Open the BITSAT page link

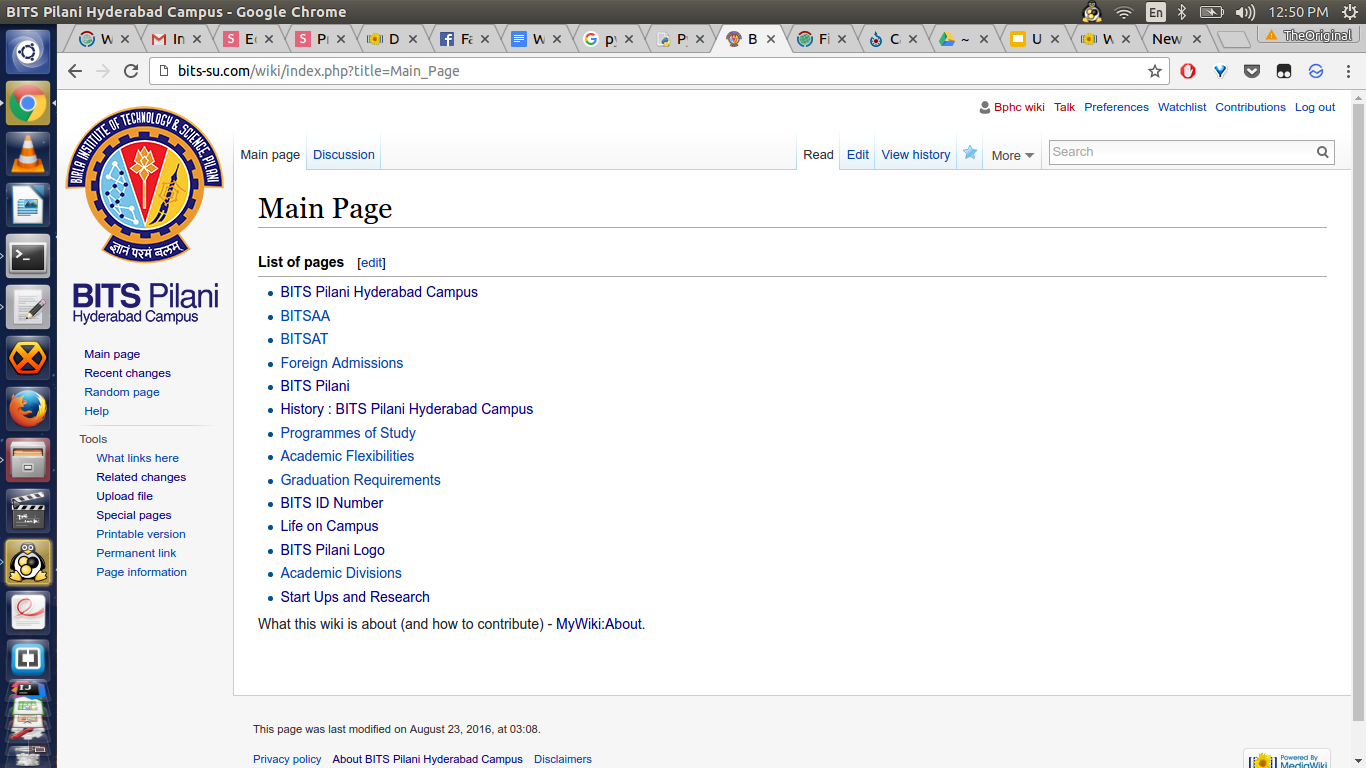[x=304, y=339]
